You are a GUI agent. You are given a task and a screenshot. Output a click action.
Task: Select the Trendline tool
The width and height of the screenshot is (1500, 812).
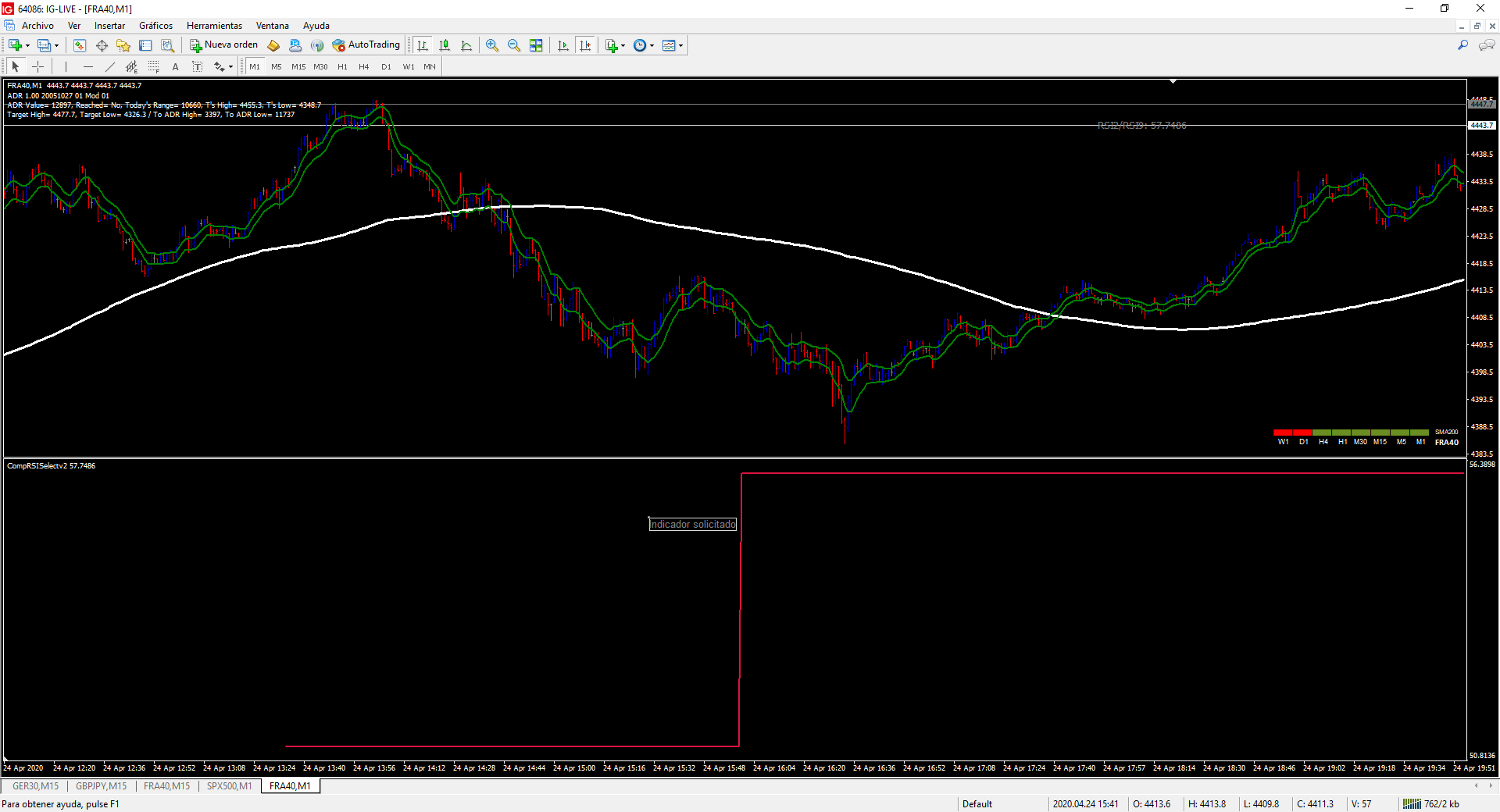(110, 66)
